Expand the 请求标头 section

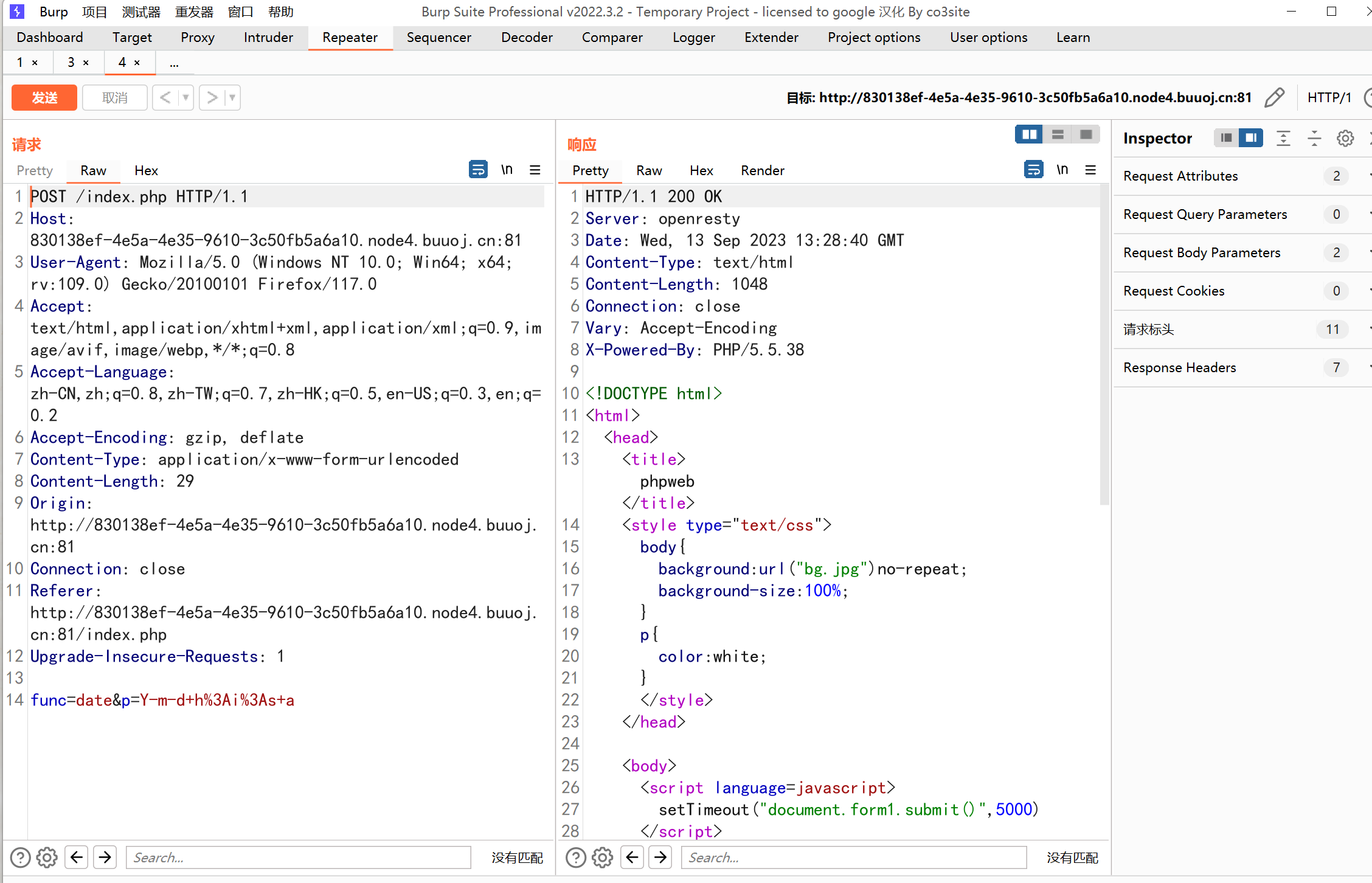(x=1243, y=329)
